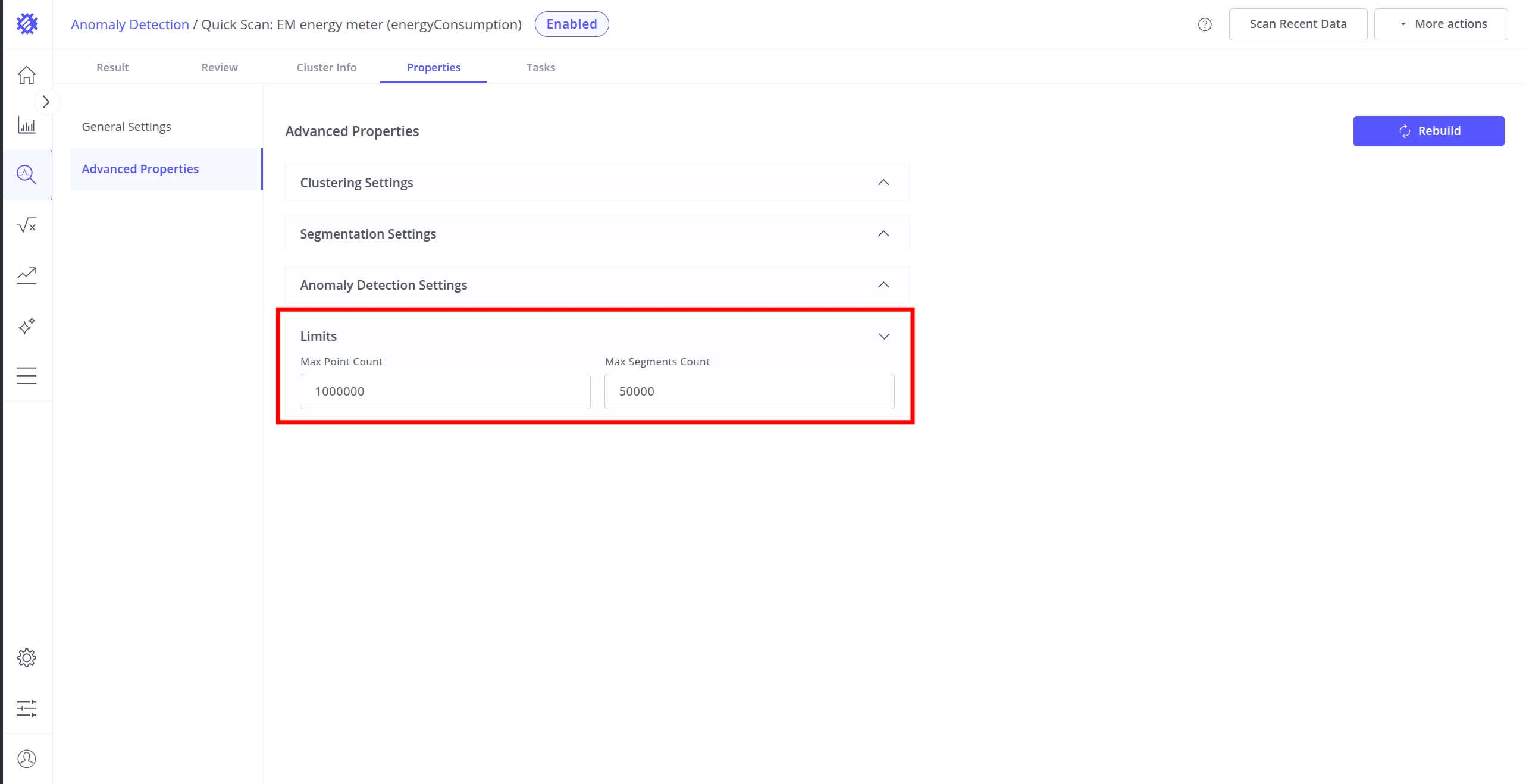Open the anomaly detection magnifier icon
The image size is (1526, 784).
click(27, 175)
